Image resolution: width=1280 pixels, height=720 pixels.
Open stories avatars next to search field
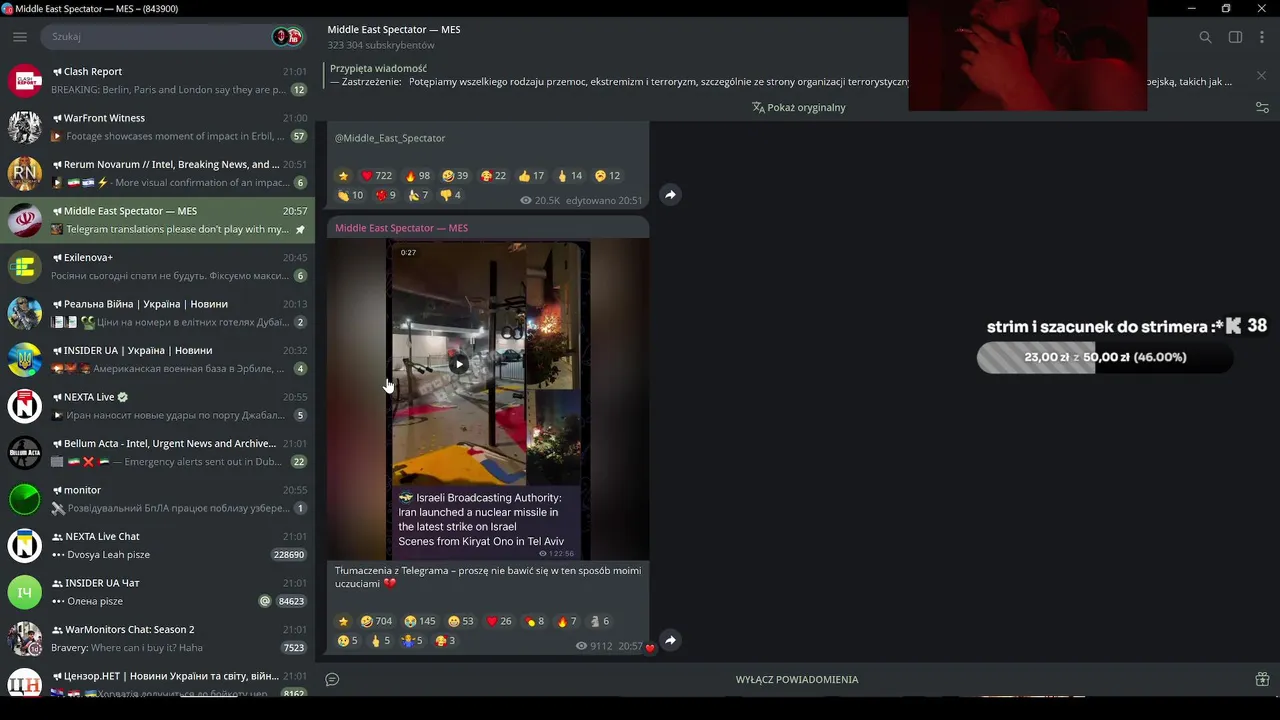[287, 37]
